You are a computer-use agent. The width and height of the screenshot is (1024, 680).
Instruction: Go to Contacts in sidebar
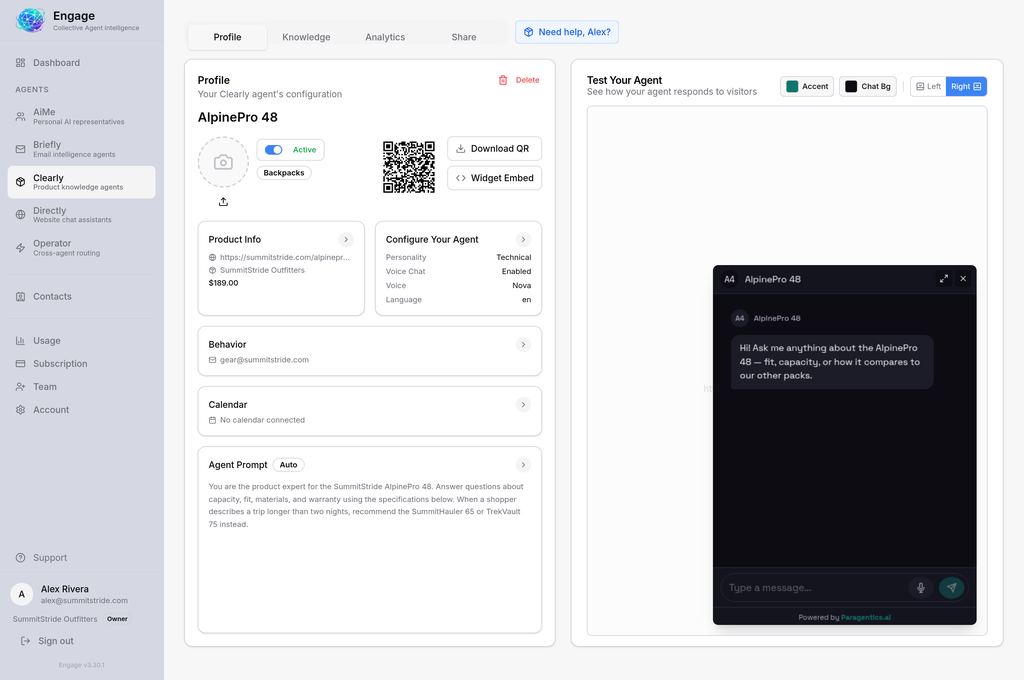coord(81,297)
